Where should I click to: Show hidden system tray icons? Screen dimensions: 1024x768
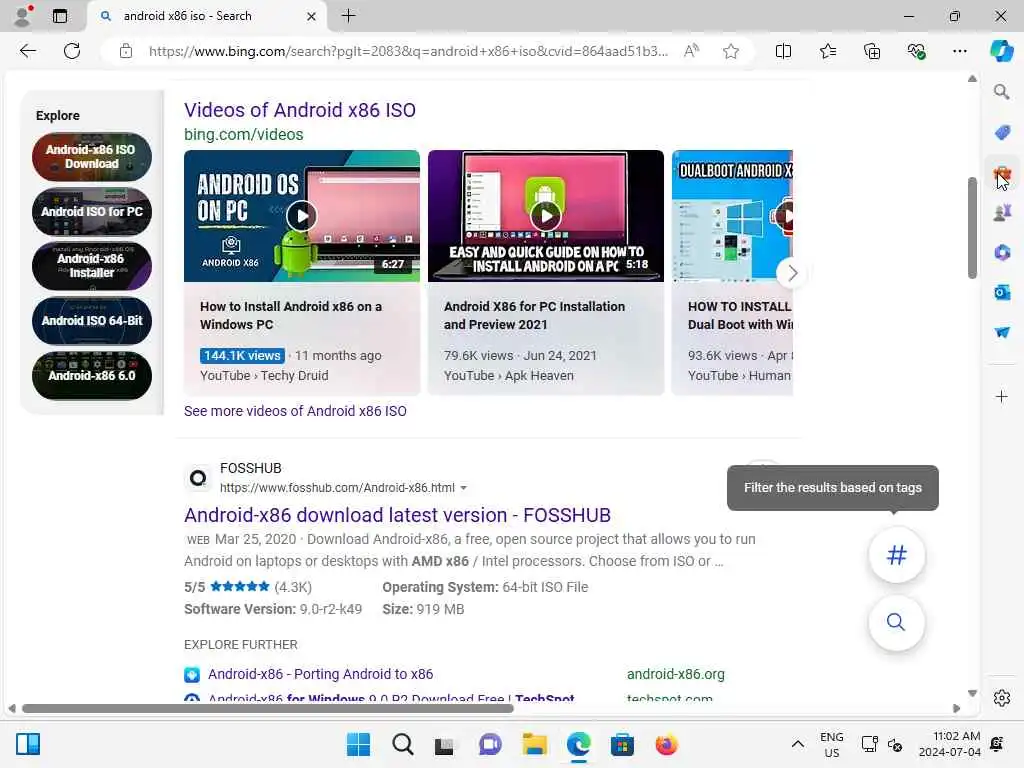click(x=797, y=744)
